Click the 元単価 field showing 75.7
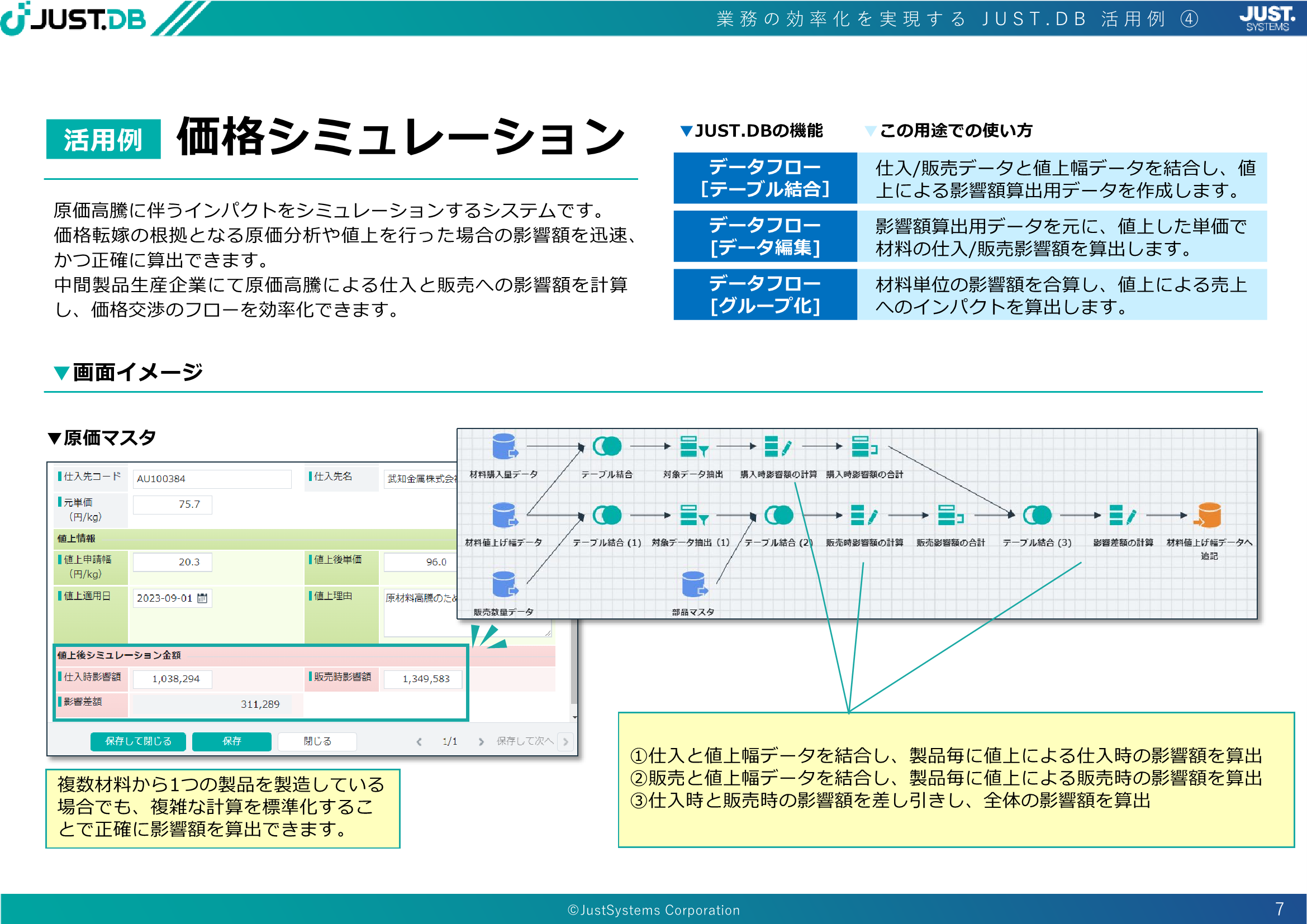 tap(173, 504)
